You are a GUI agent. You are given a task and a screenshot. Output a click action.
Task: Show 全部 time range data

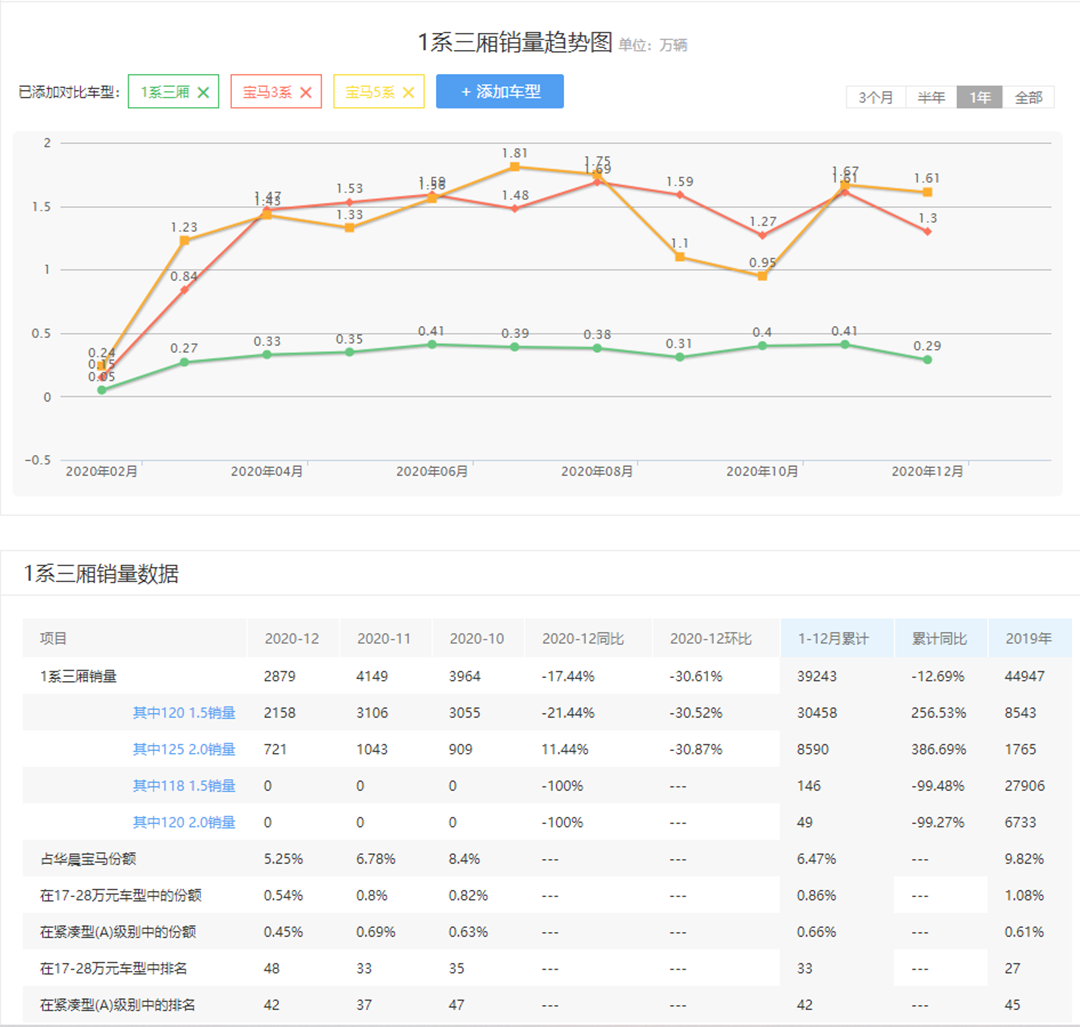coord(1028,97)
